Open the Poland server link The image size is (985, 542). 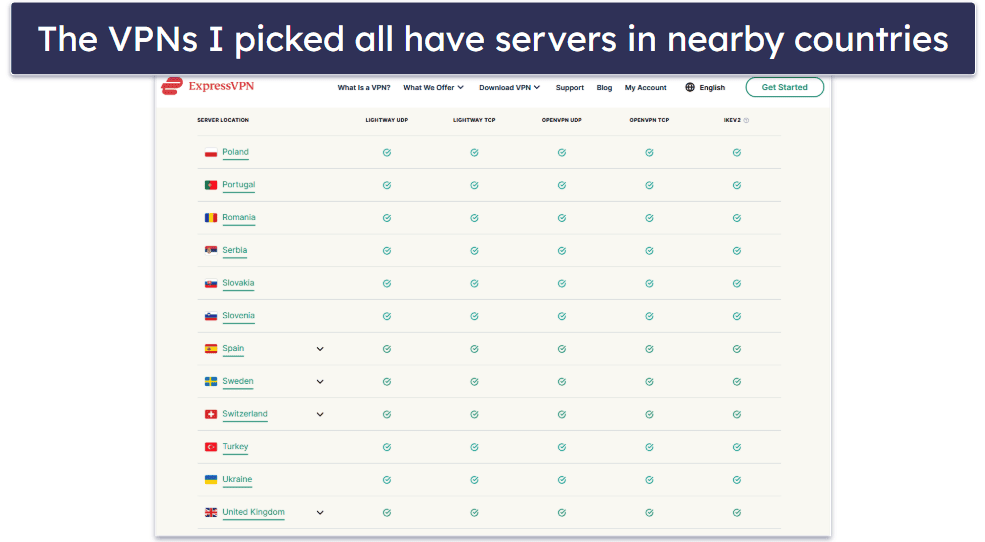coord(236,152)
